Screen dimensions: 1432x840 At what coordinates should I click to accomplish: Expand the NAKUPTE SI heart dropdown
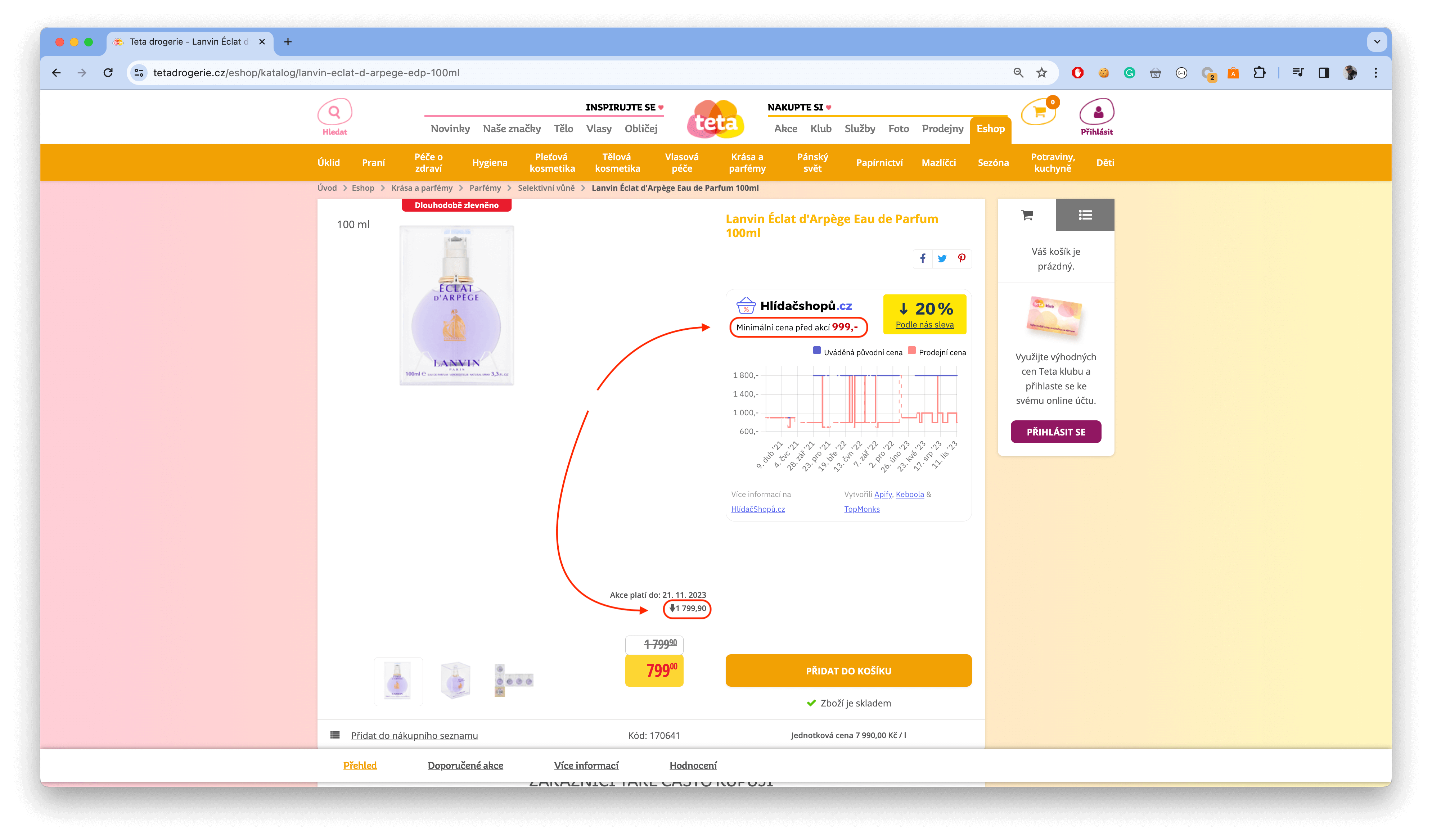click(829, 107)
